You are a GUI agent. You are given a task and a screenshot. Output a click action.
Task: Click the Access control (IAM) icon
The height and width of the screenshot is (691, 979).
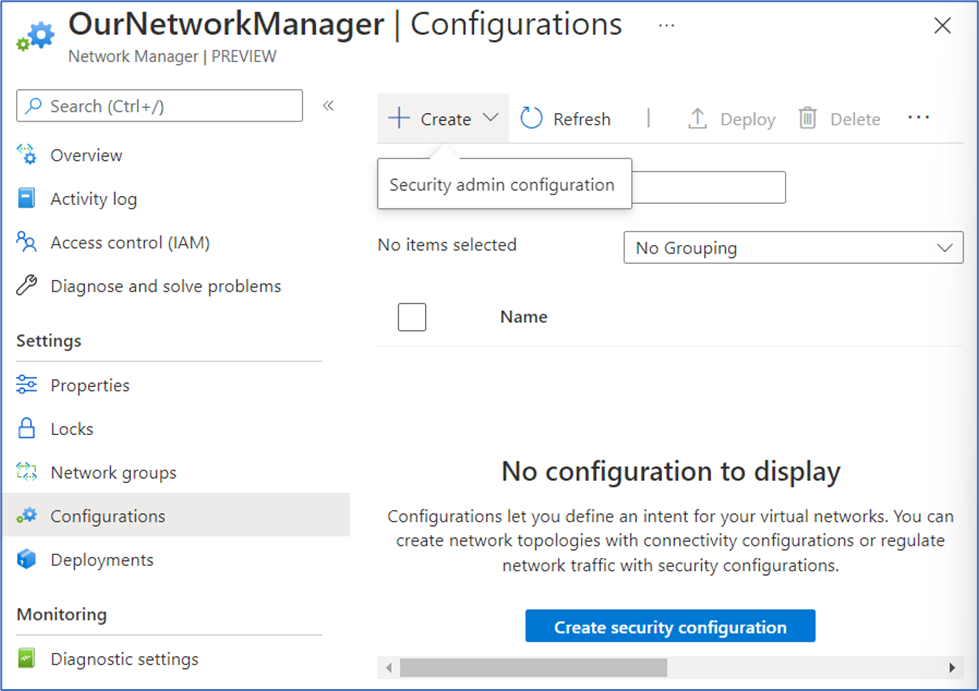[x=27, y=243]
